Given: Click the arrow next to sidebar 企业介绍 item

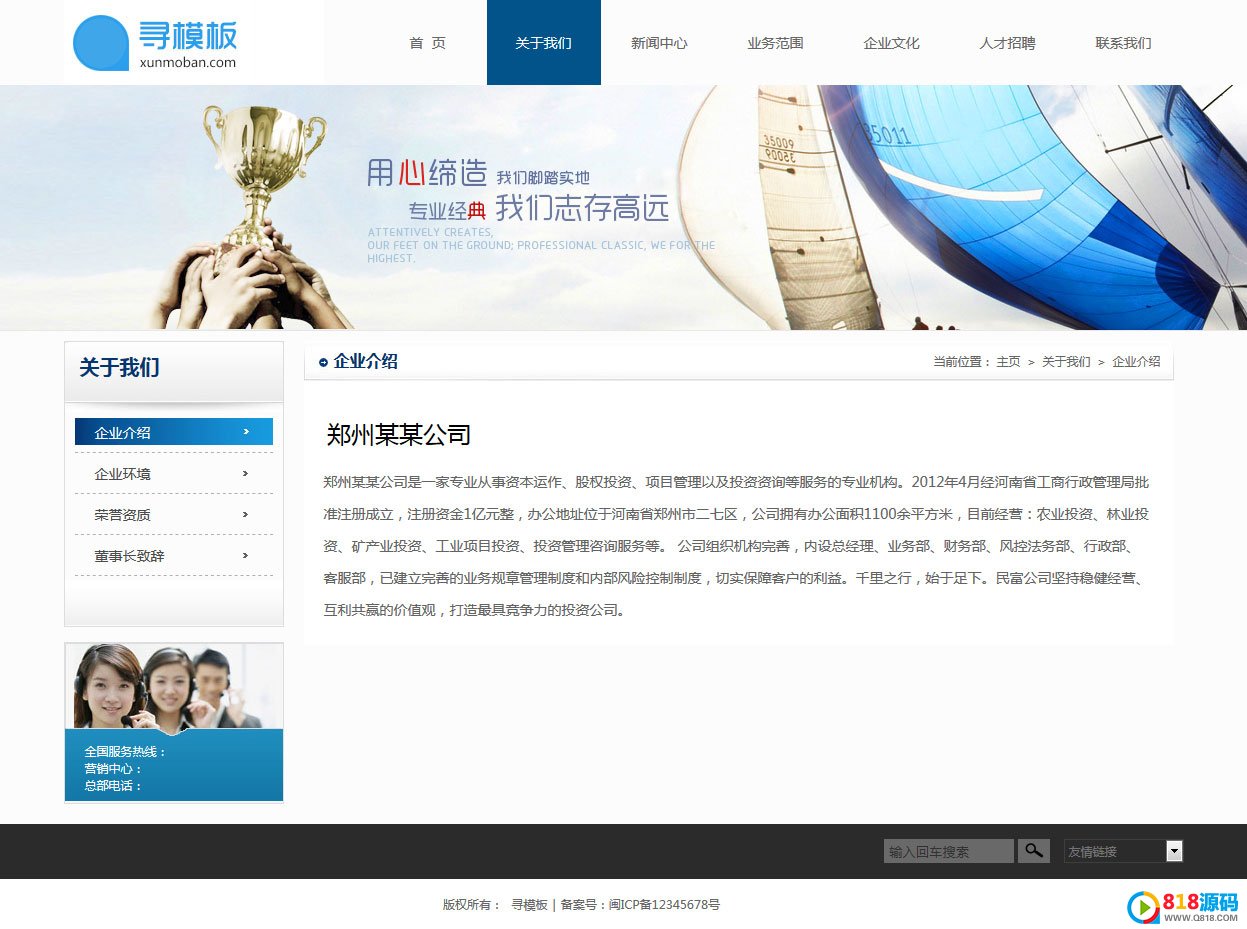Looking at the screenshot, I should 246,432.
